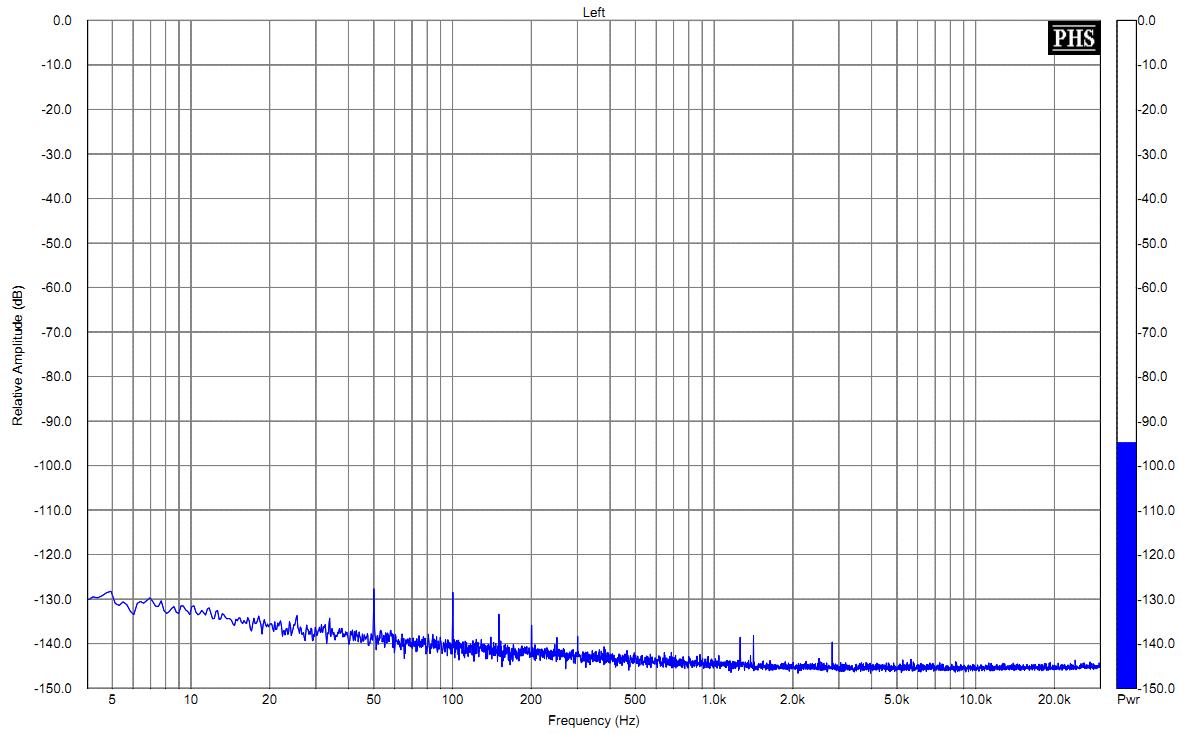
Task: Click '-120.0' on the Pwr meter scale
Action: pos(1156,555)
